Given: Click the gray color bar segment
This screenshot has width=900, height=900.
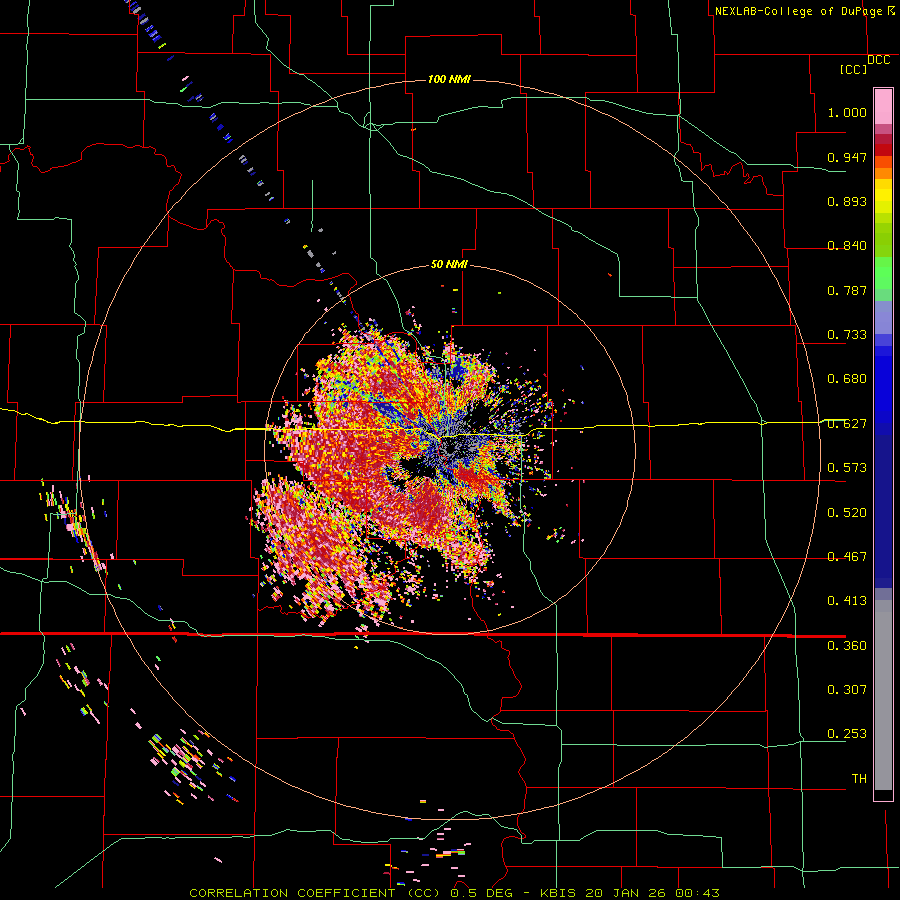Looking at the screenshot, I should click(x=883, y=695).
